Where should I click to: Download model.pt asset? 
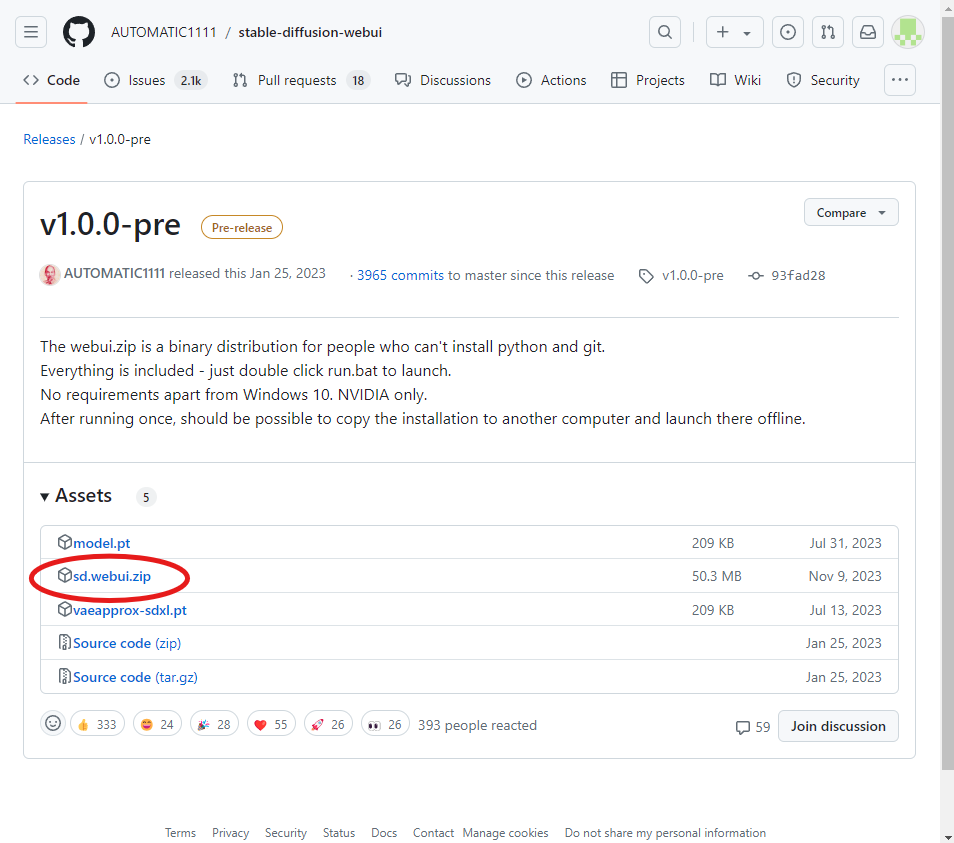pos(102,543)
